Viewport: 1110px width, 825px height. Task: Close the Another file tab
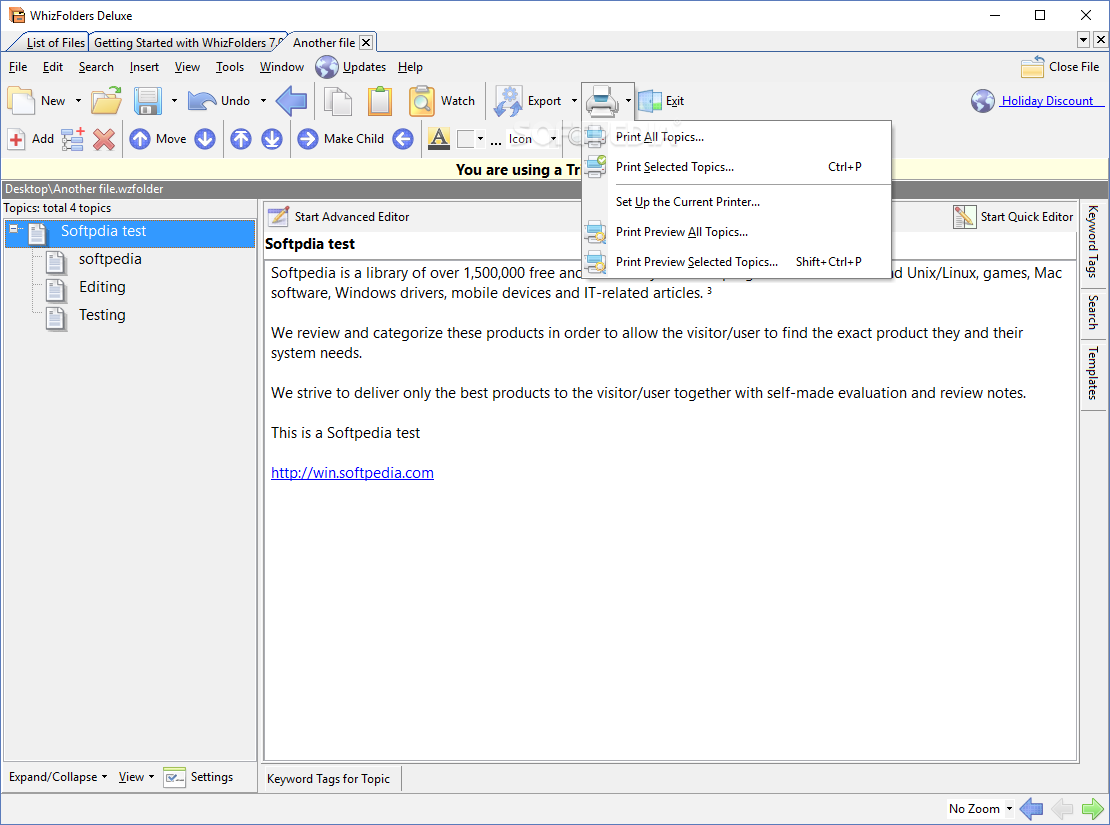point(366,42)
